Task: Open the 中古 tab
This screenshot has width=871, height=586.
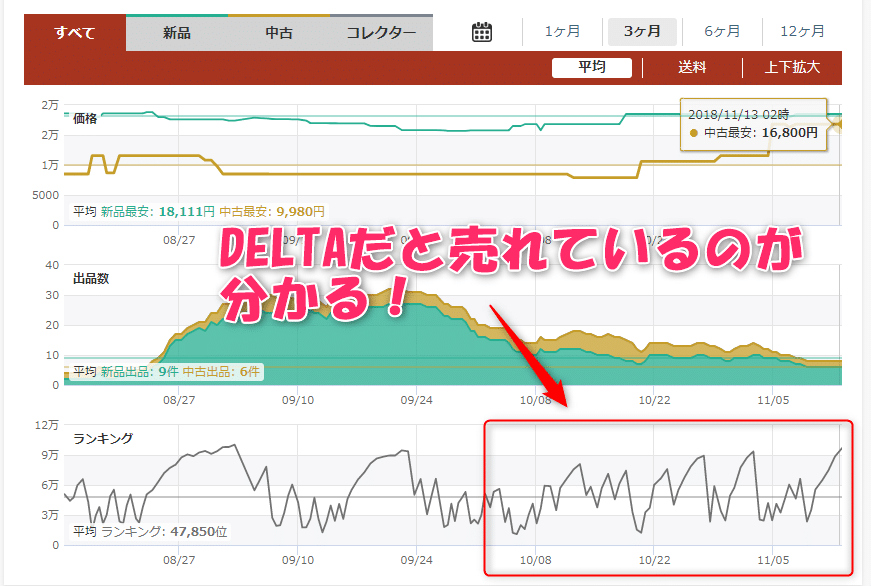Action: (279, 33)
